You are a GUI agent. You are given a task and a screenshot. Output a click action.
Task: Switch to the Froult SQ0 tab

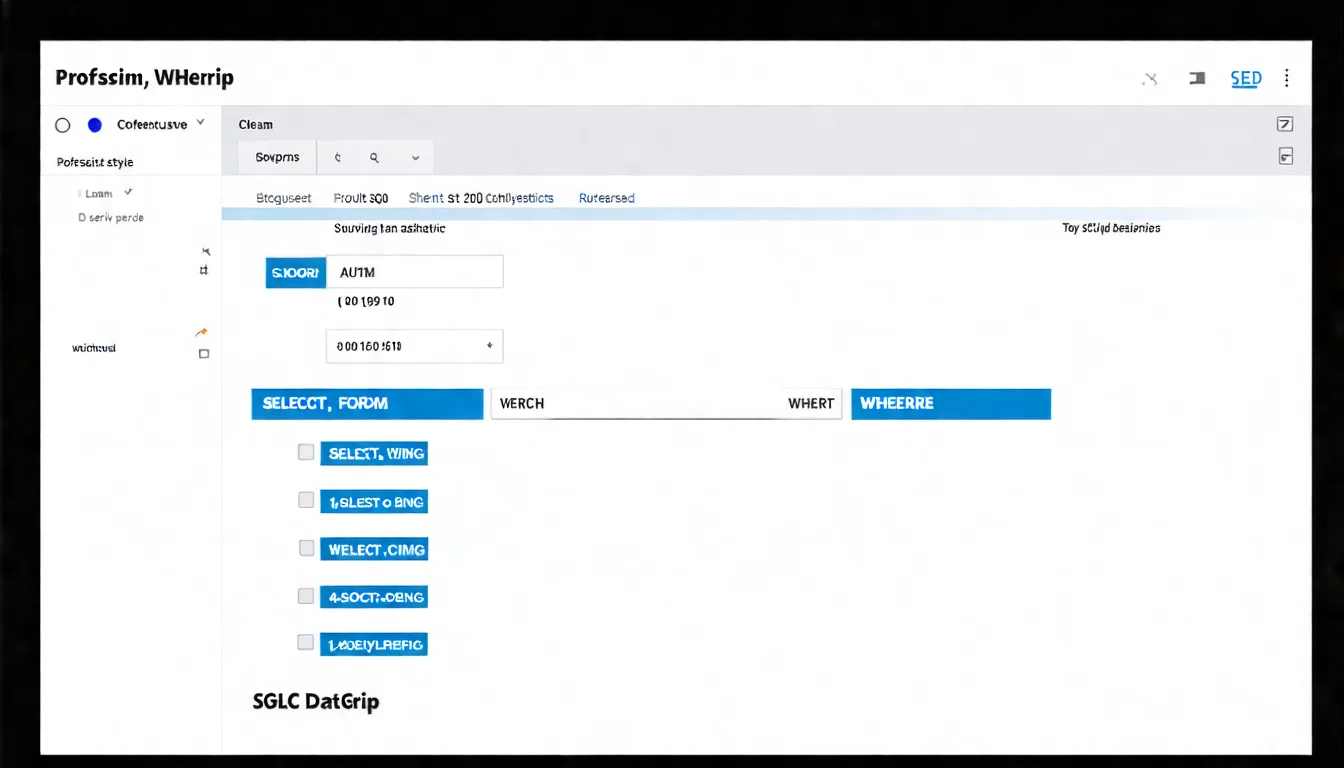coord(360,198)
